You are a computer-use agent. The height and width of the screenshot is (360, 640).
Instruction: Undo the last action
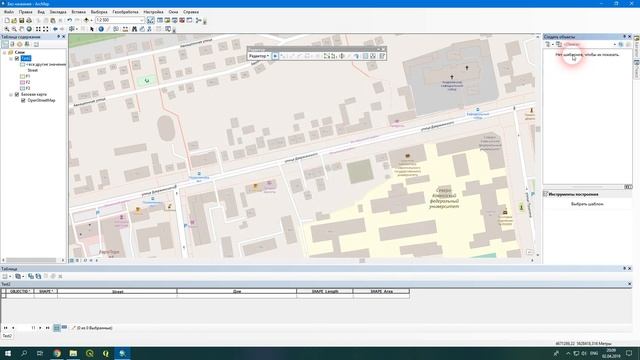(69, 20)
